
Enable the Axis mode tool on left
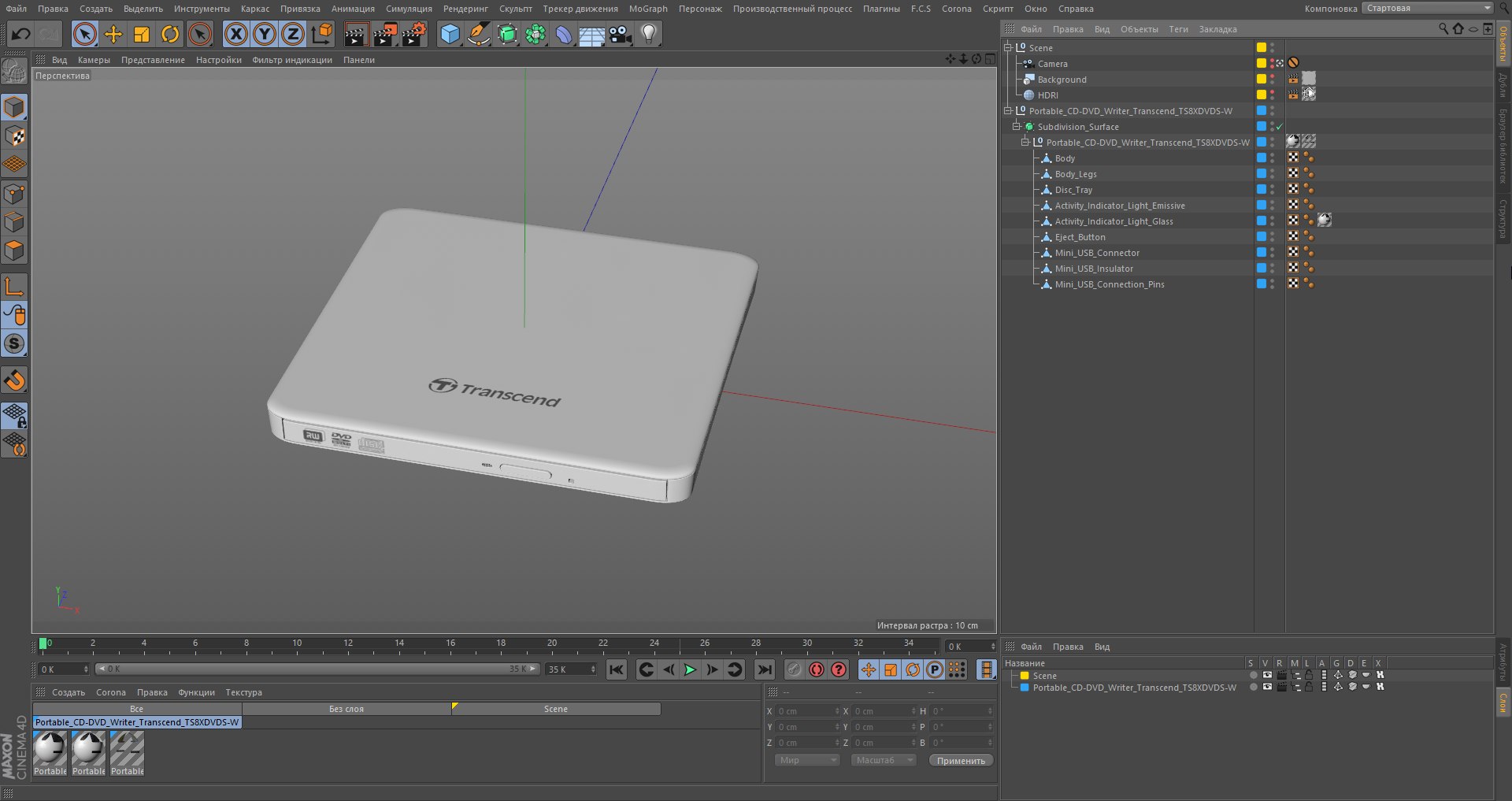(15, 287)
